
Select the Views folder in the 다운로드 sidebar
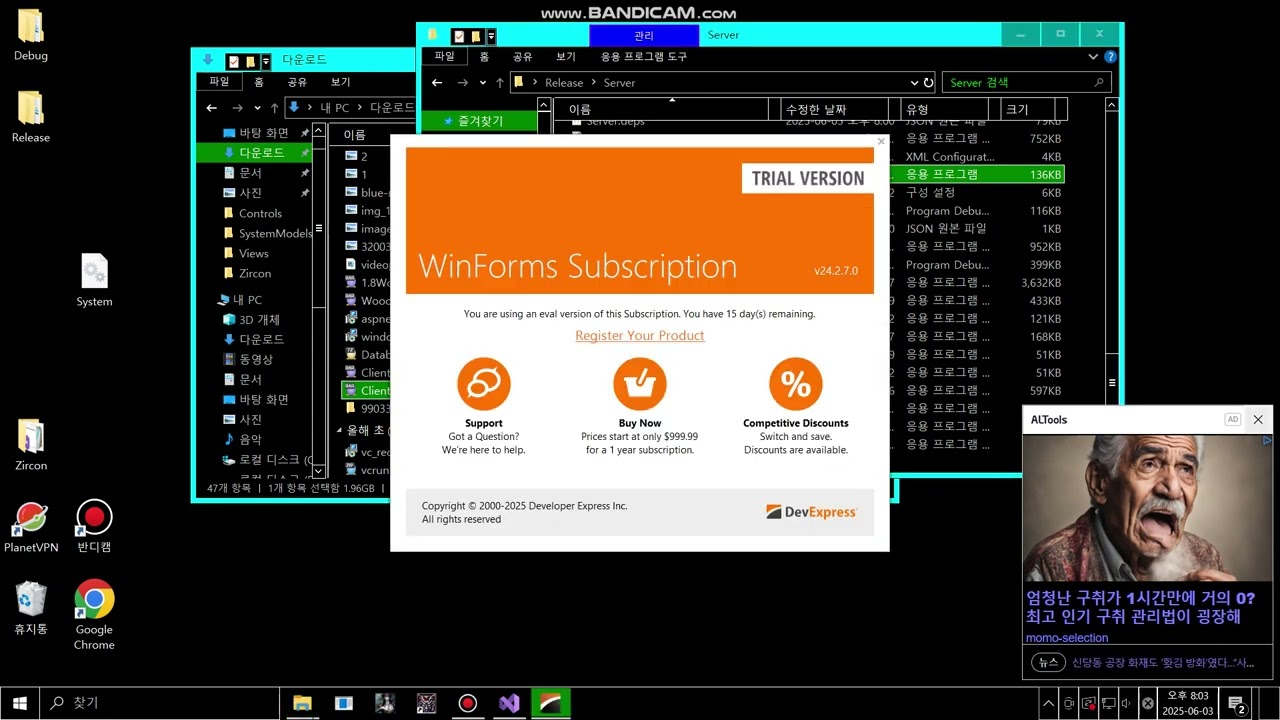(253, 253)
